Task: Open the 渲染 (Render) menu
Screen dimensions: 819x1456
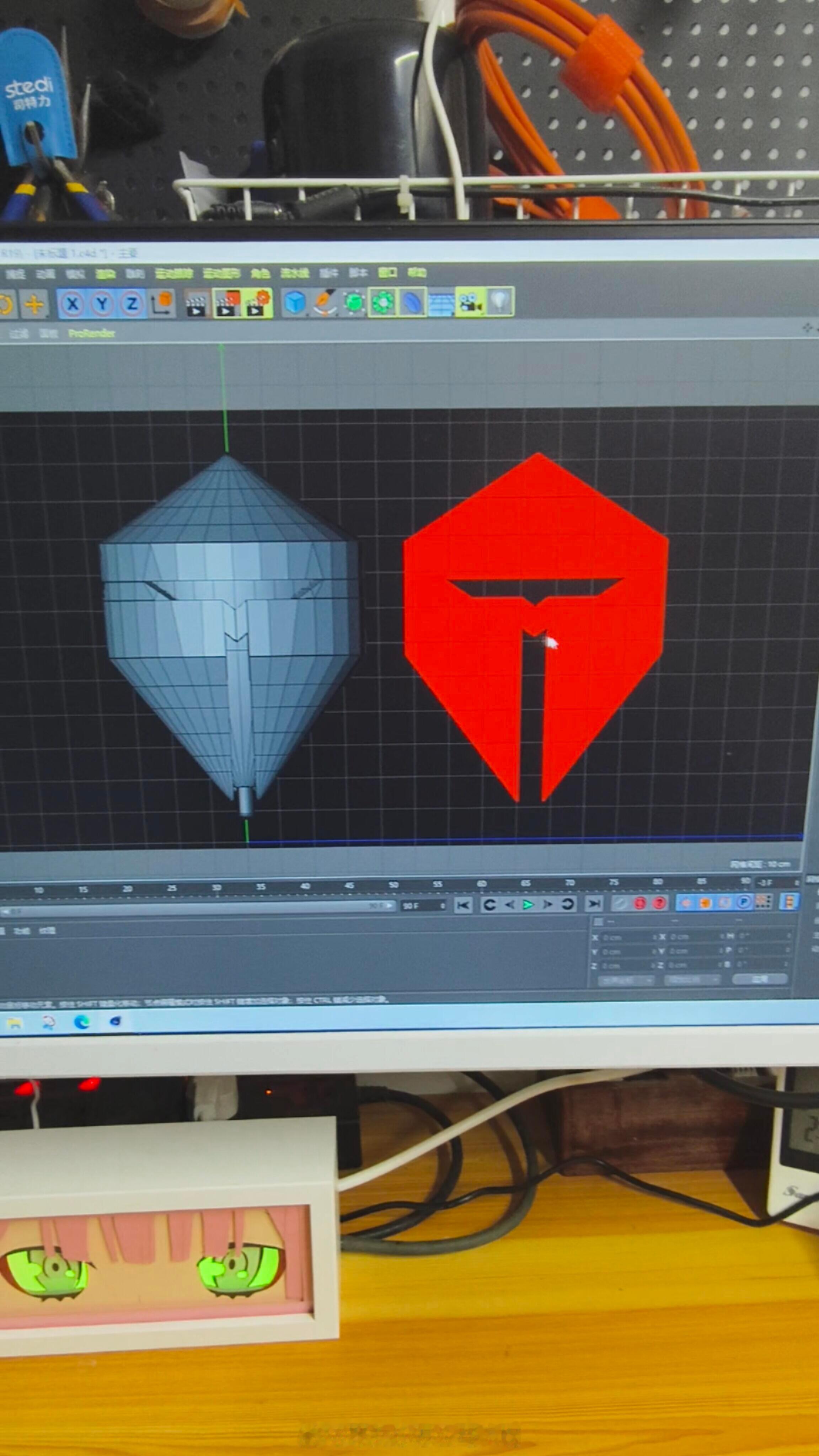Action: 105,275
